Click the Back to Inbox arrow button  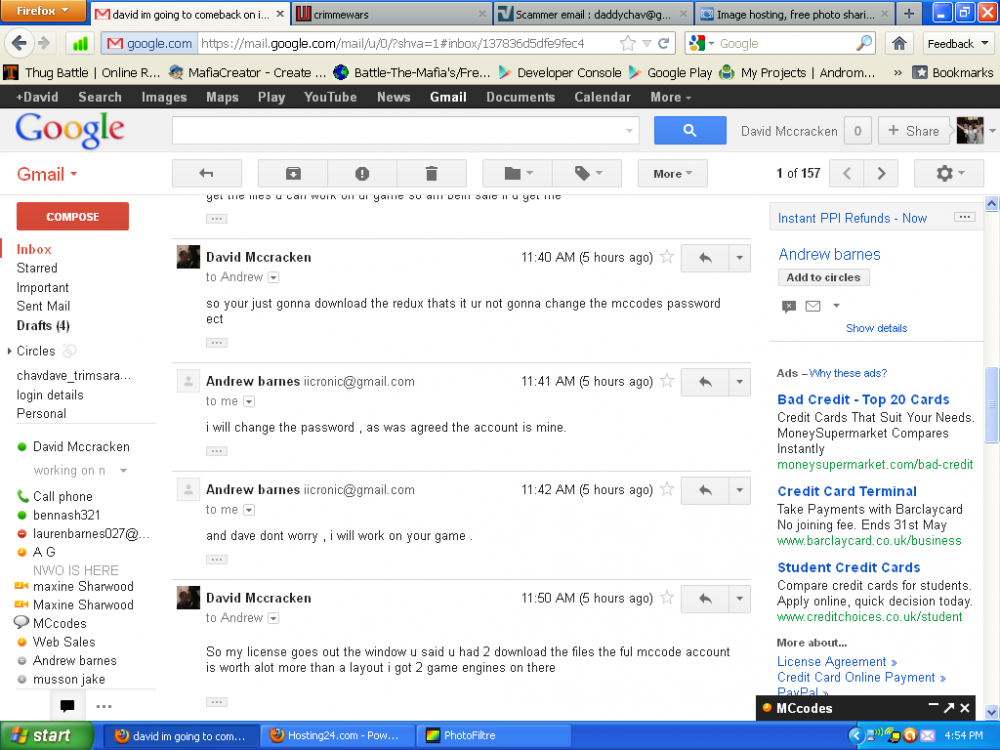(x=207, y=173)
